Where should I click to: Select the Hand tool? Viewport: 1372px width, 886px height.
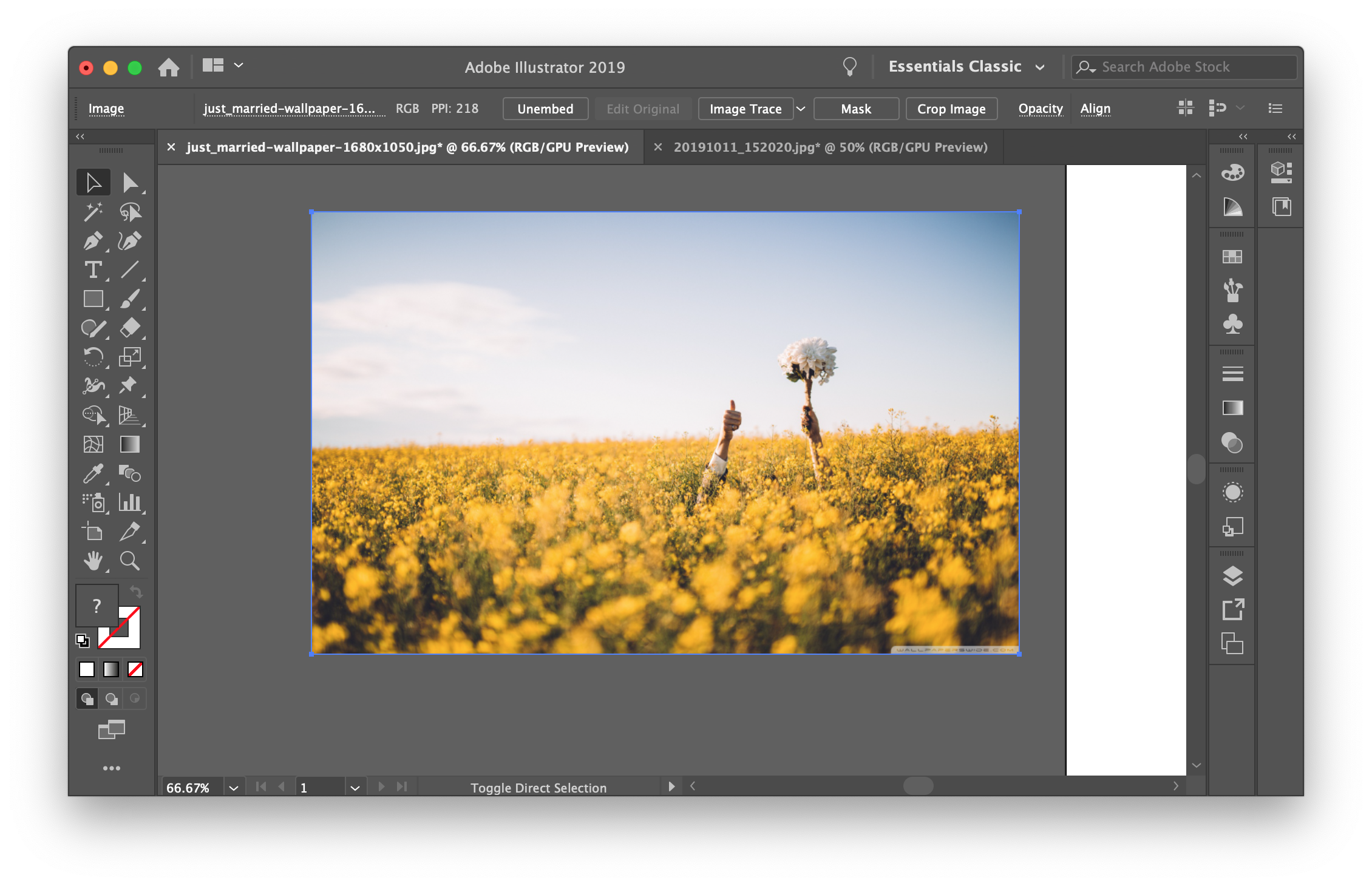92,561
